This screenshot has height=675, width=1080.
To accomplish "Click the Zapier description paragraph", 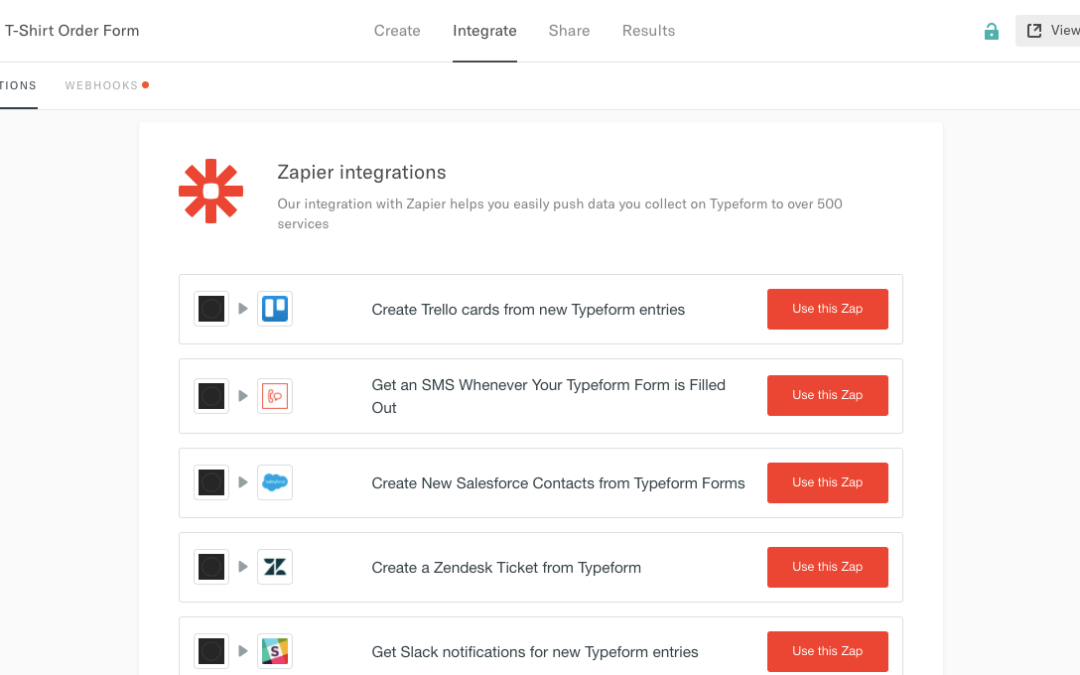I will [x=559, y=214].
